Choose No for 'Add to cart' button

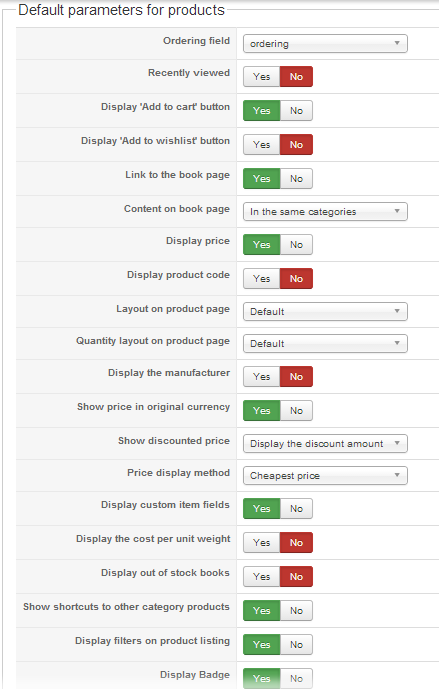point(296,110)
